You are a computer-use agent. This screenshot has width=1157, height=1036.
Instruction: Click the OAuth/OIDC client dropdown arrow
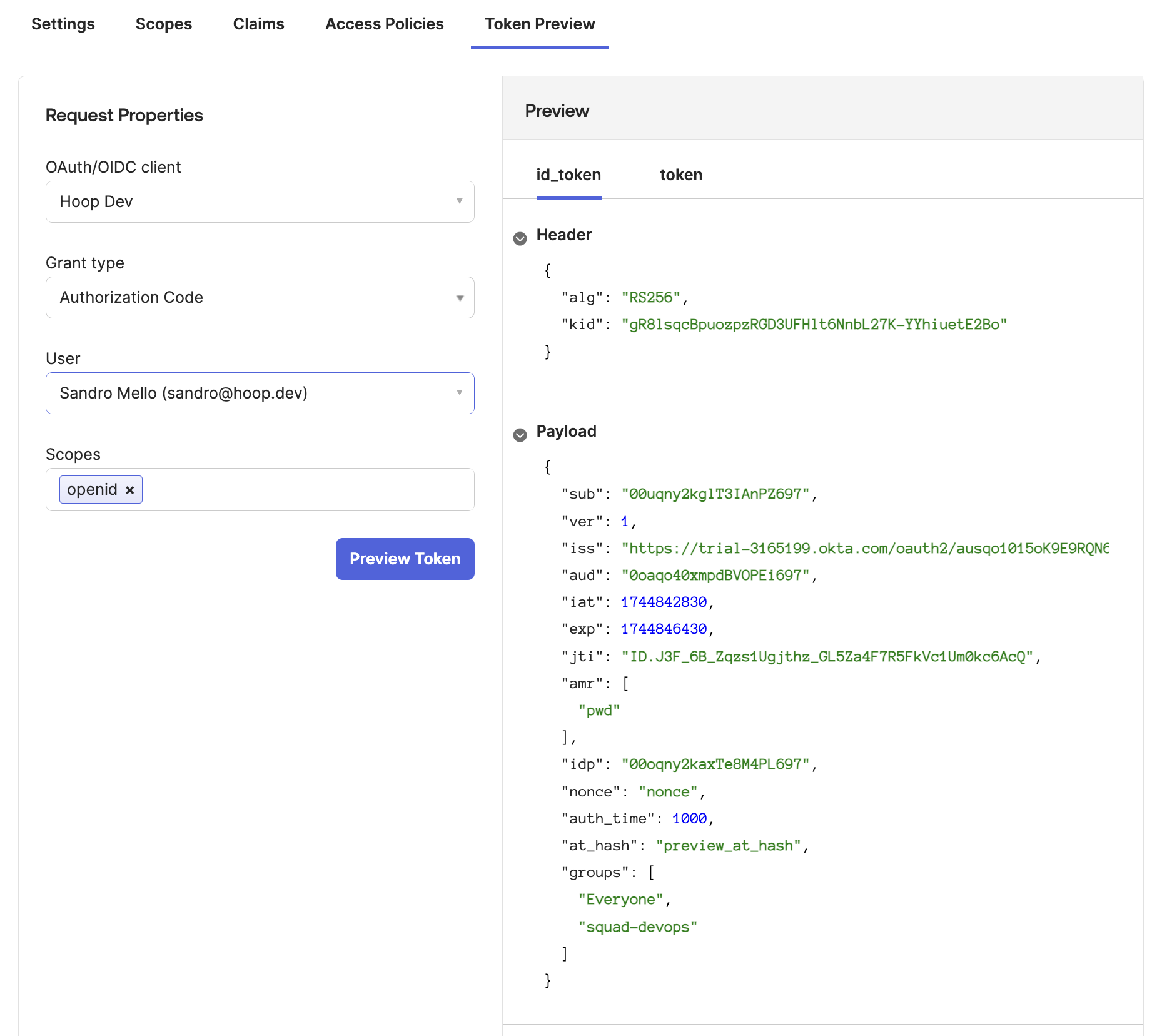[x=459, y=201]
